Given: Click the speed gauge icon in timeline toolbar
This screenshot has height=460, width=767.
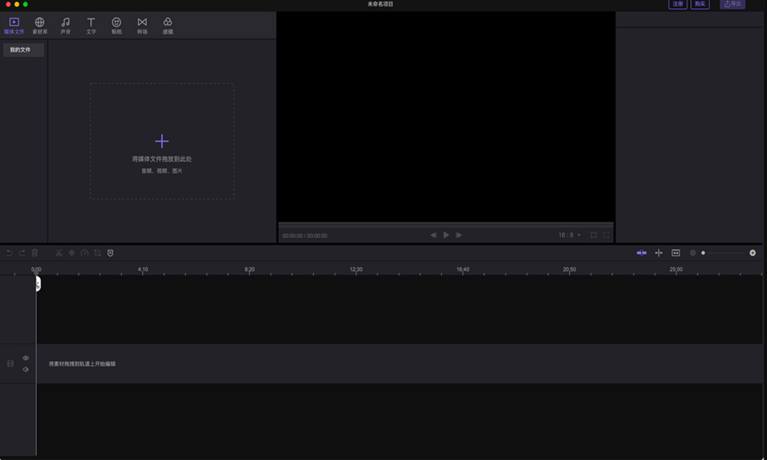Looking at the screenshot, I should pyautogui.click(x=84, y=253).
